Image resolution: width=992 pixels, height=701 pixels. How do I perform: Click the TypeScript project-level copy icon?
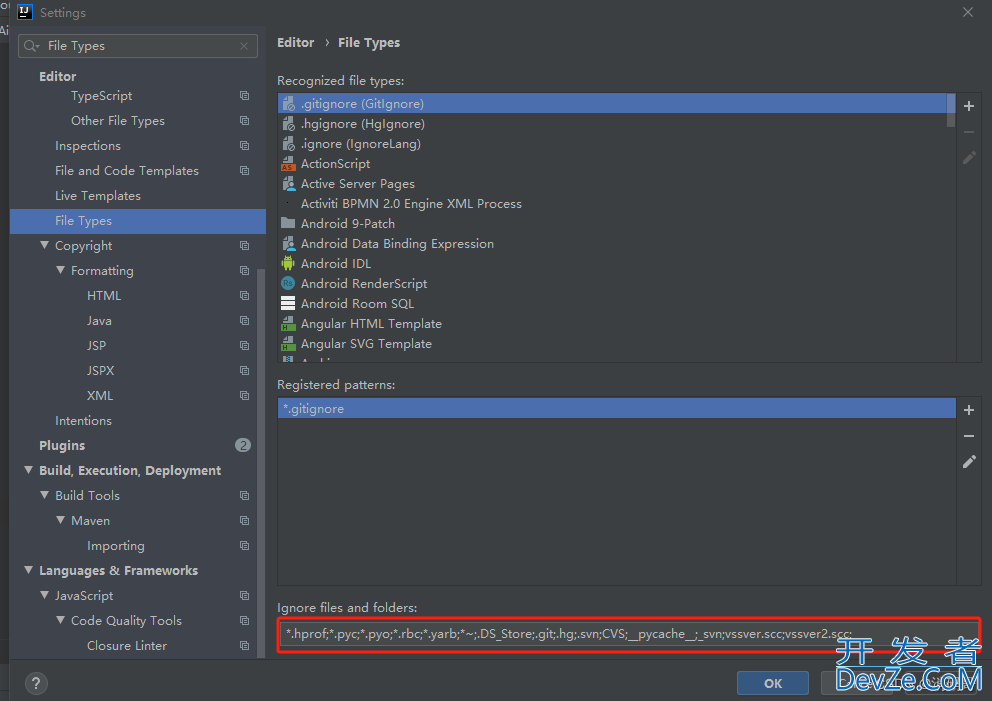[244, 96]
